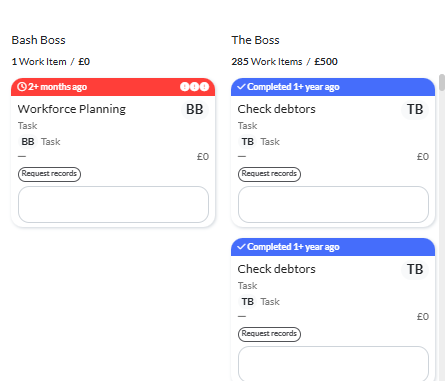
Task: Click the empty notes box in first Check debtors
Action: coord(333,204)
